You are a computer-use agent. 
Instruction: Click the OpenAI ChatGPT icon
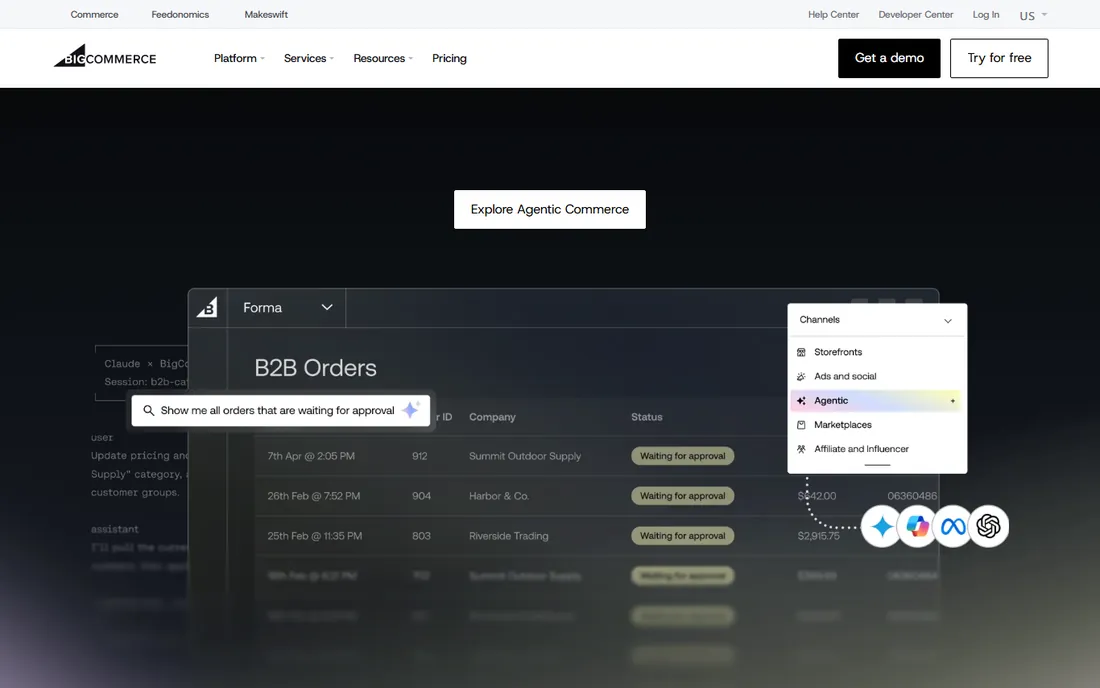[988, 526]
